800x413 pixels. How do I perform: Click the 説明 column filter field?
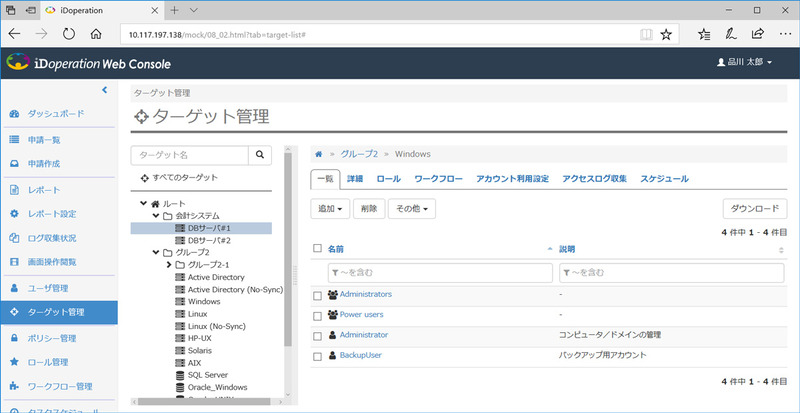point(671,273)
